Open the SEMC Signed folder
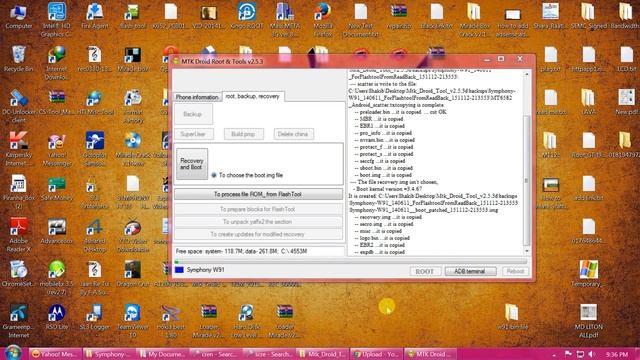 tap(588, 16)
